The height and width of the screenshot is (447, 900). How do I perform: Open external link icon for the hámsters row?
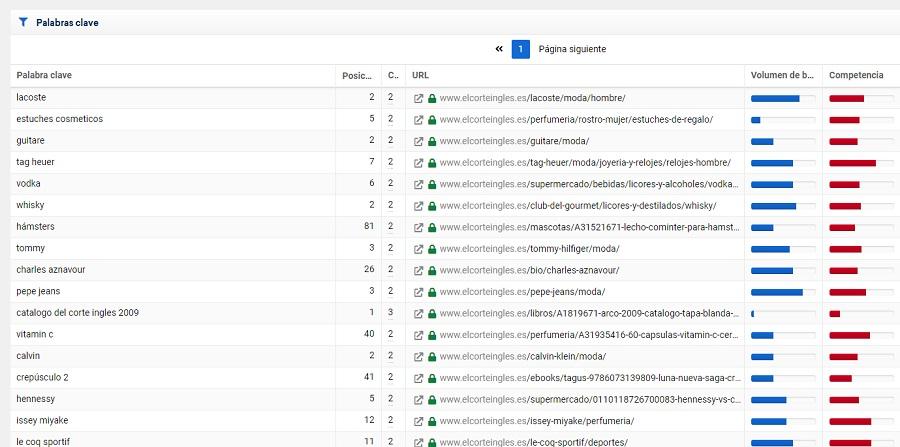tap(419, 227)
